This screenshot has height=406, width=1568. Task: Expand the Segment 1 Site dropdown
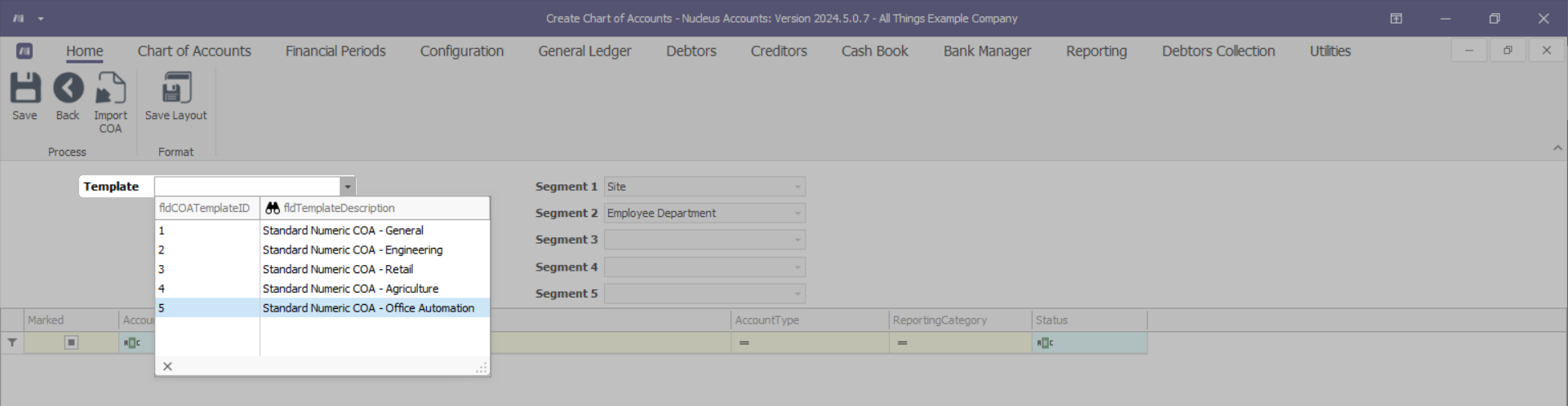[797, 187]
